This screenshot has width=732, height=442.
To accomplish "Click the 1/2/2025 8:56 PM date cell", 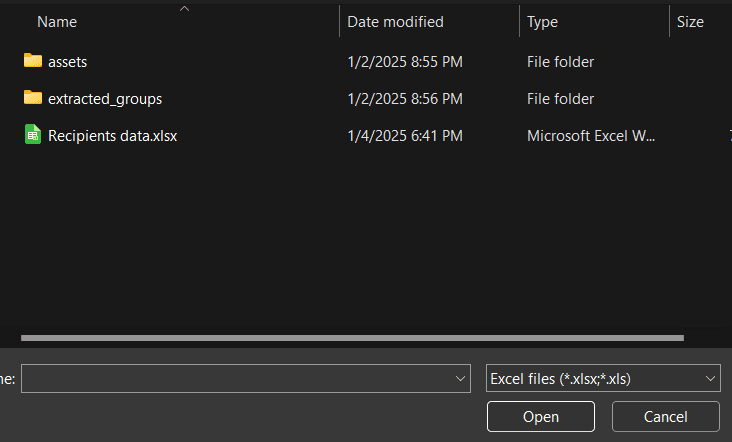I will [x=404, y=99].
